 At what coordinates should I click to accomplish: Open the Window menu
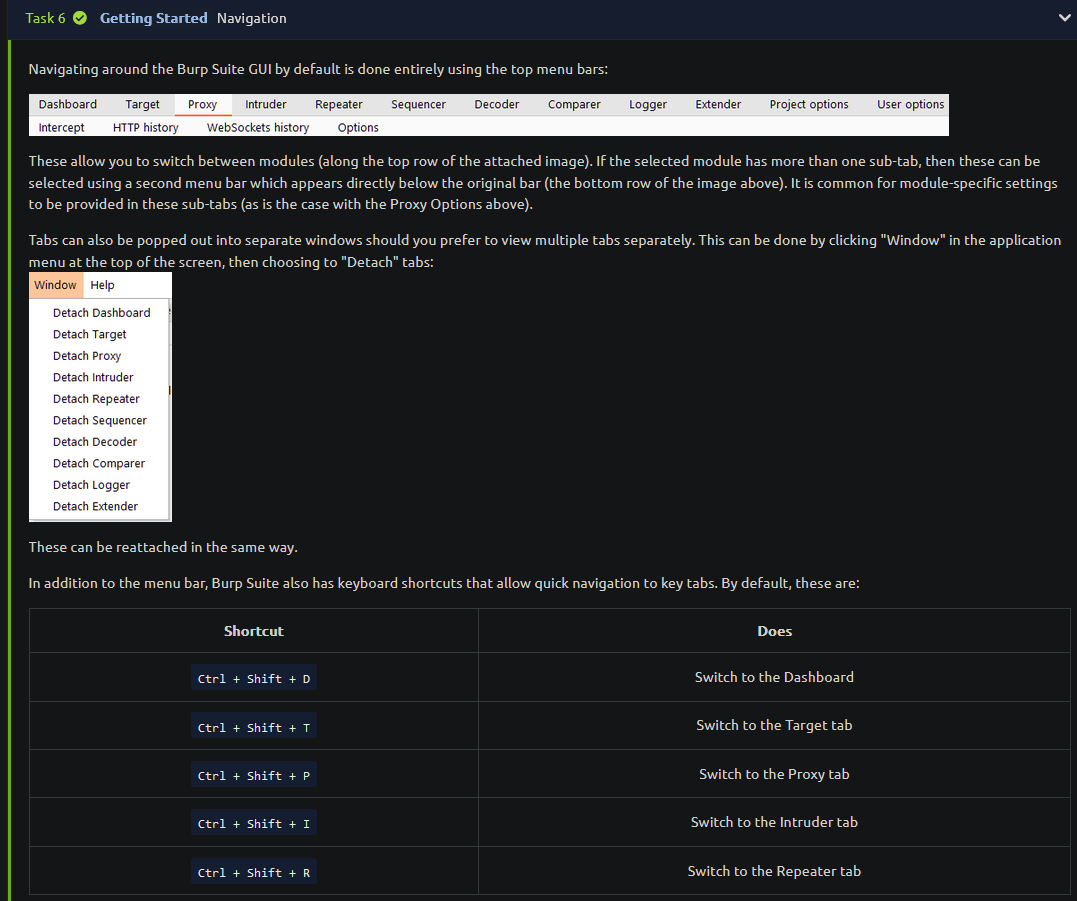coord(56,285)
